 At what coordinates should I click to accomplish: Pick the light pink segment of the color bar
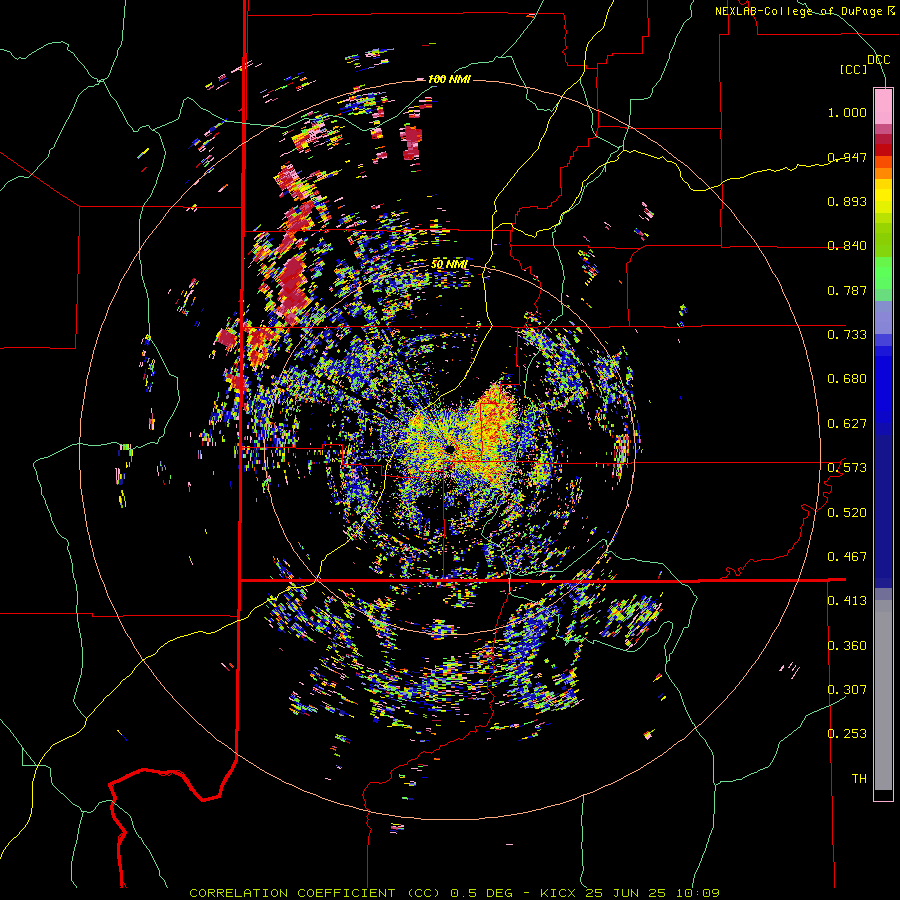click(x=883, y=106)
